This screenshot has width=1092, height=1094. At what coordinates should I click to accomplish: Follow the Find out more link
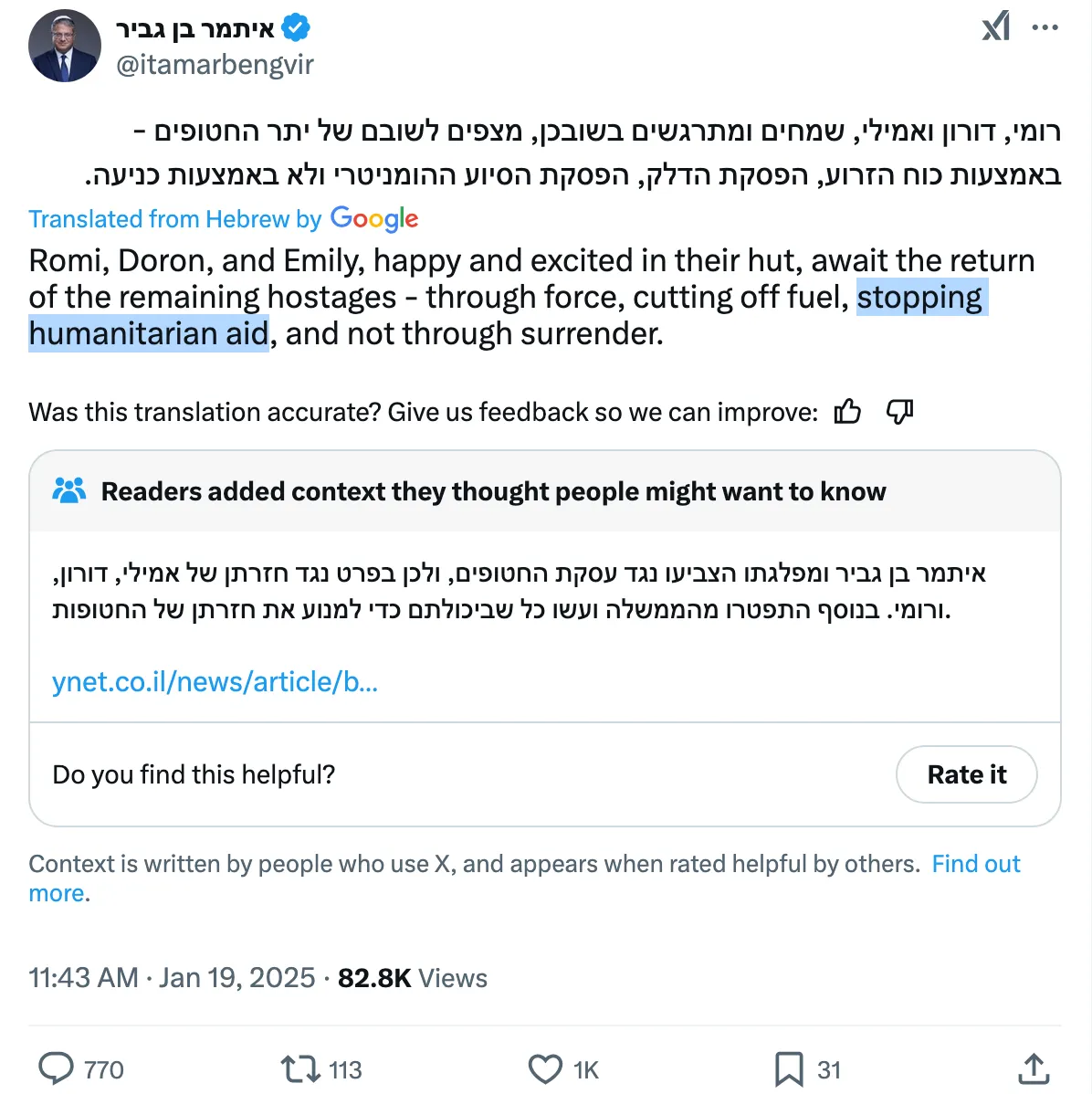(x=975, y=865)
